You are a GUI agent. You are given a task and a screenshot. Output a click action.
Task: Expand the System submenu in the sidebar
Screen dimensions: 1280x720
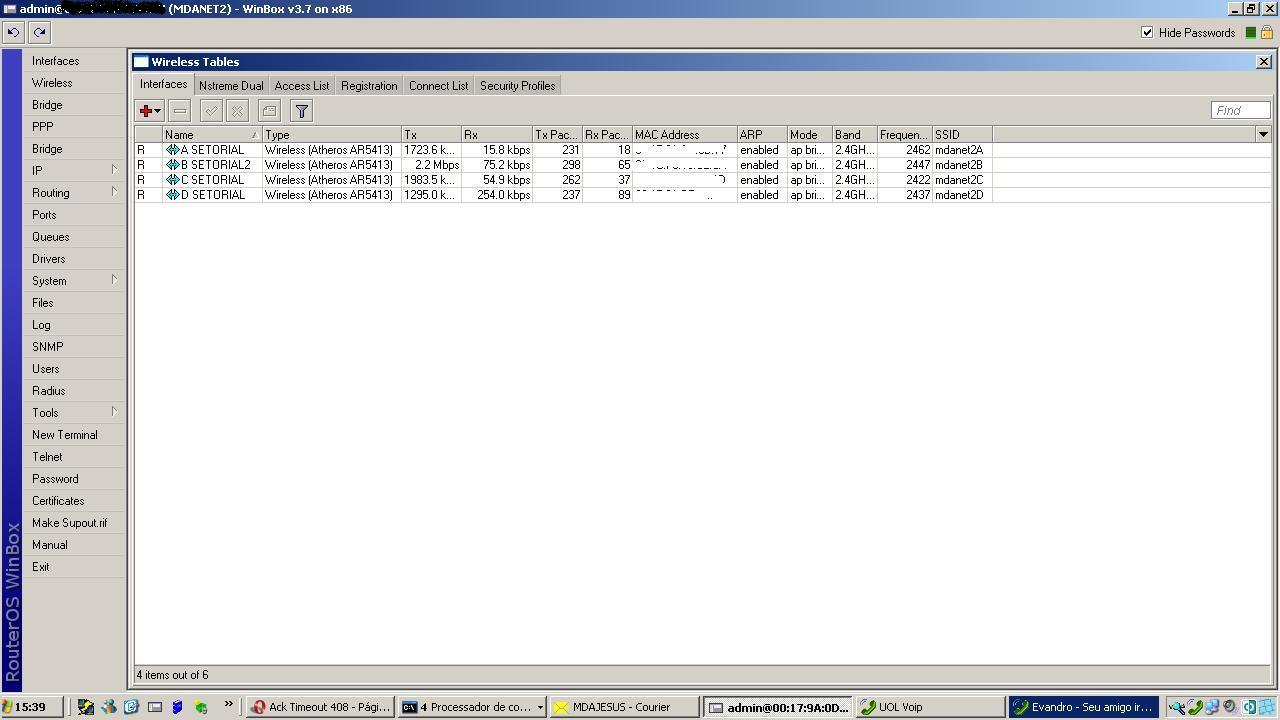point(114,281)
